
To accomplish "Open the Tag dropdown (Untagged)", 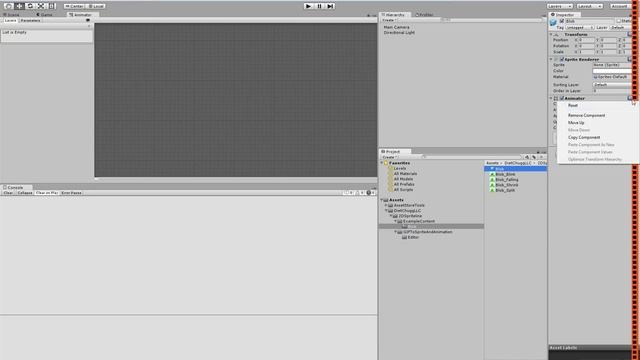I will point(579,27).
